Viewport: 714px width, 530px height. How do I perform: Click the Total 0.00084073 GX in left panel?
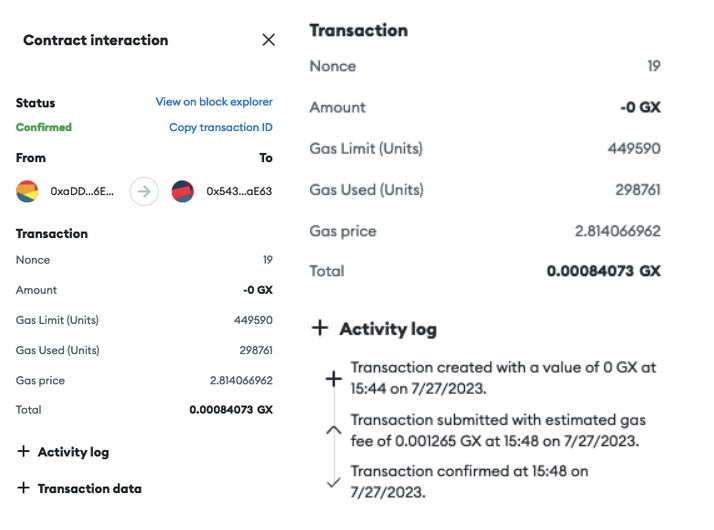point(231,409)
